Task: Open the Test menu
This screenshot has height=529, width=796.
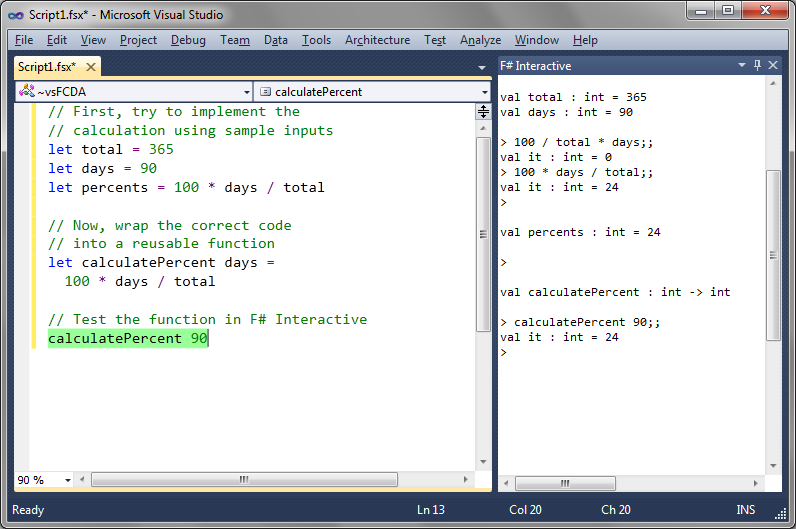Action: pyautogui.click(x=435, y=40)
